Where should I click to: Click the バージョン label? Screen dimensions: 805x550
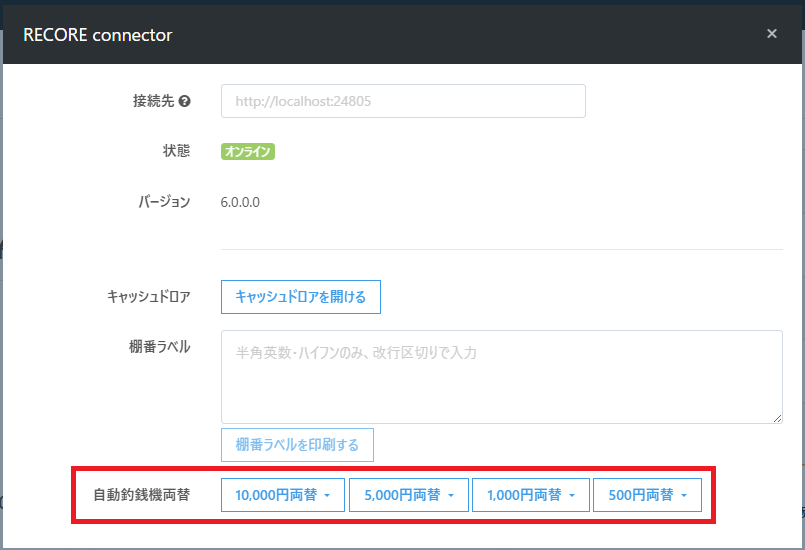164,202
